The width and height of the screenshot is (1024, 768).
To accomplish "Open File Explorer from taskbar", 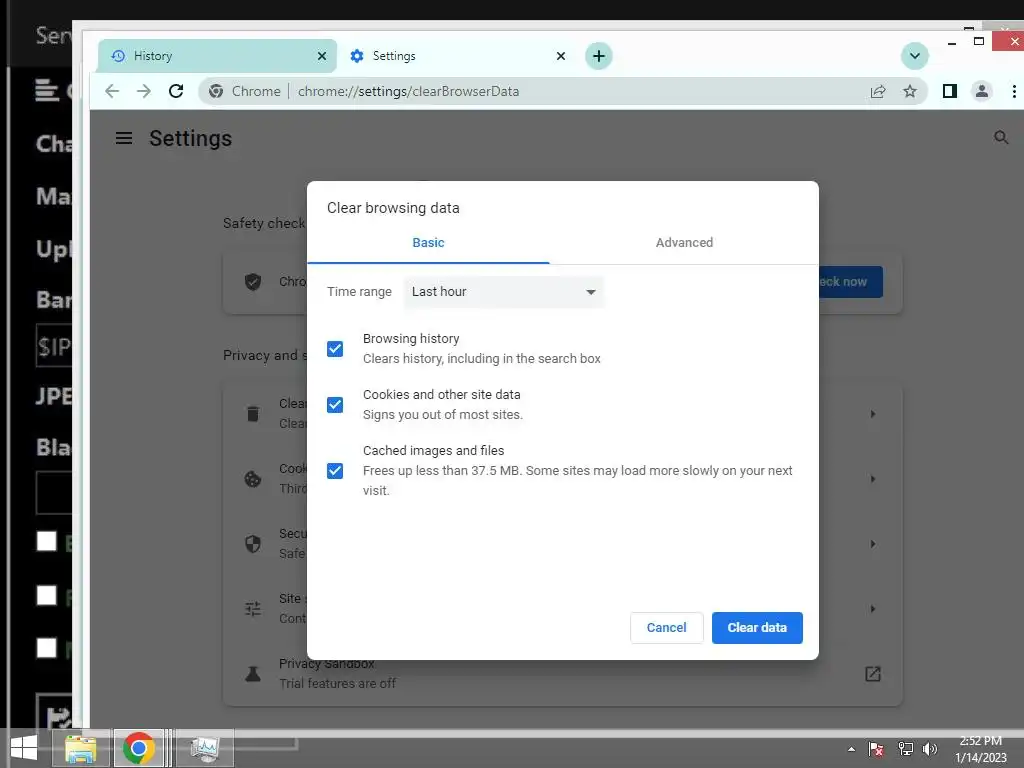I will pos(80,748).
